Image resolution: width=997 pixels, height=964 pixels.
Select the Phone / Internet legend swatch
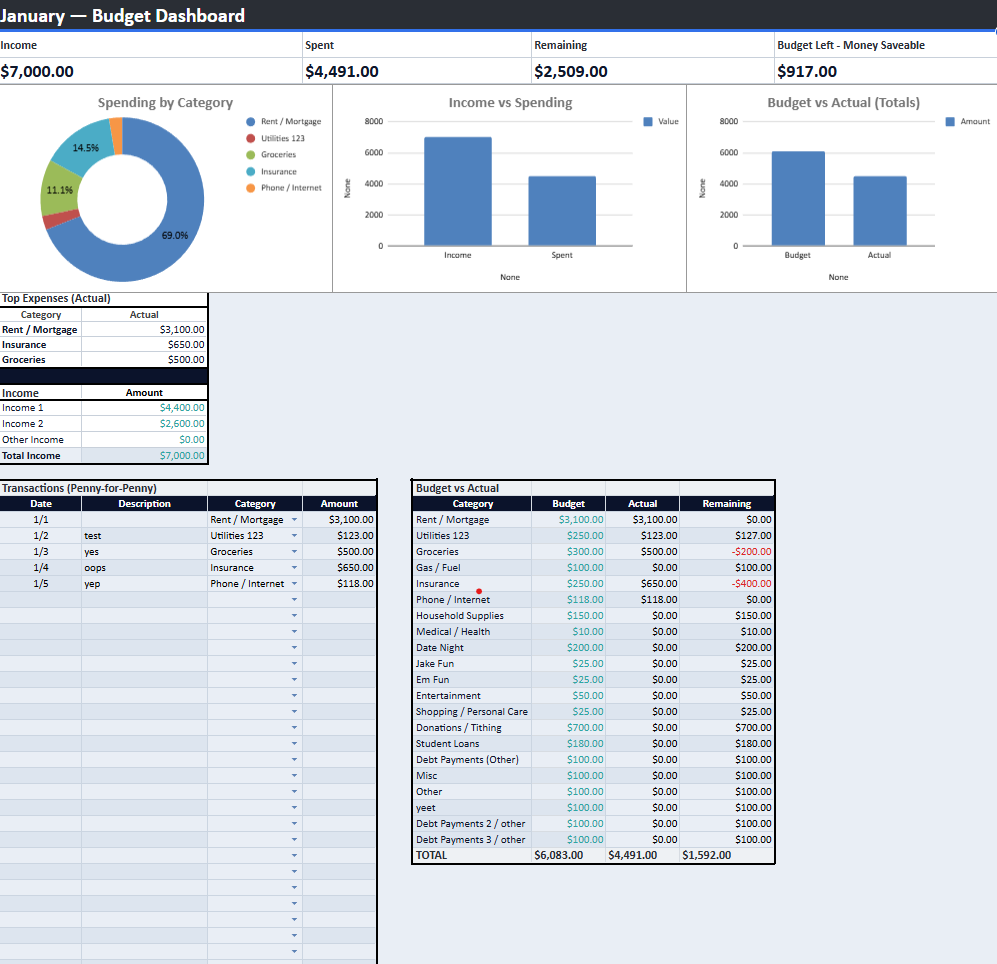(x=251, y=188)
